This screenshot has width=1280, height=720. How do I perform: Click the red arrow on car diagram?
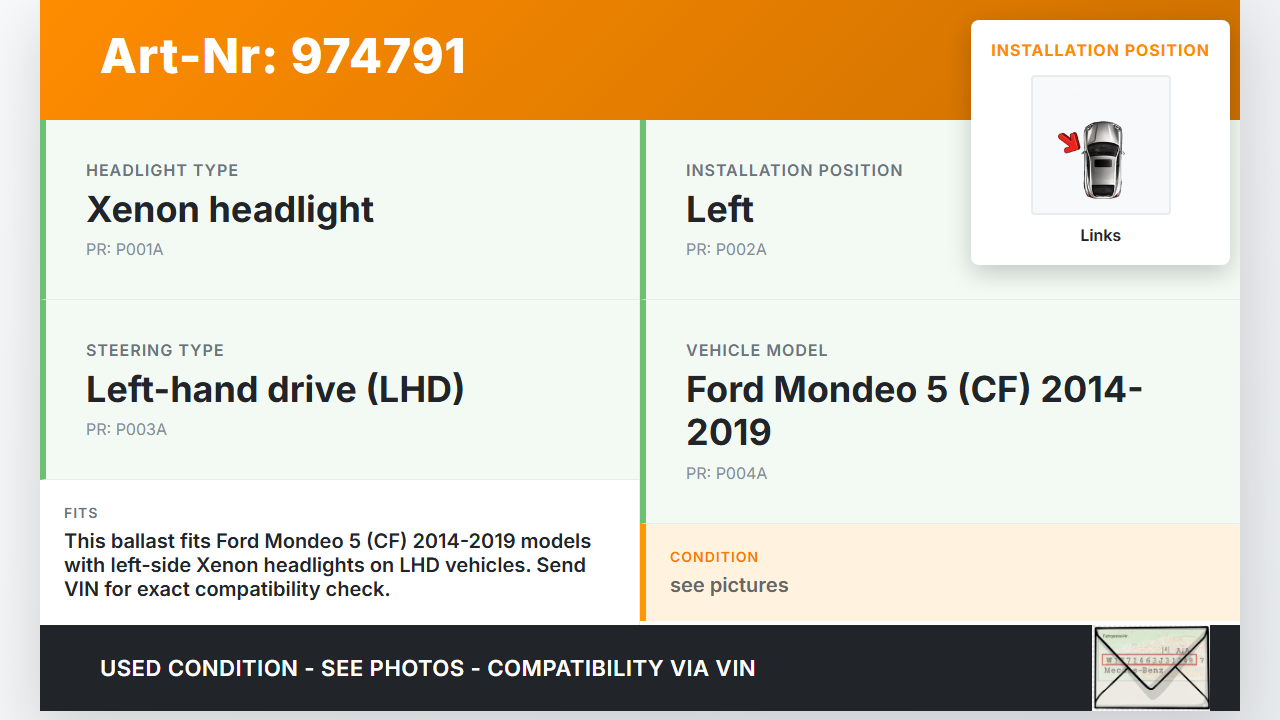coord(1070,143)
